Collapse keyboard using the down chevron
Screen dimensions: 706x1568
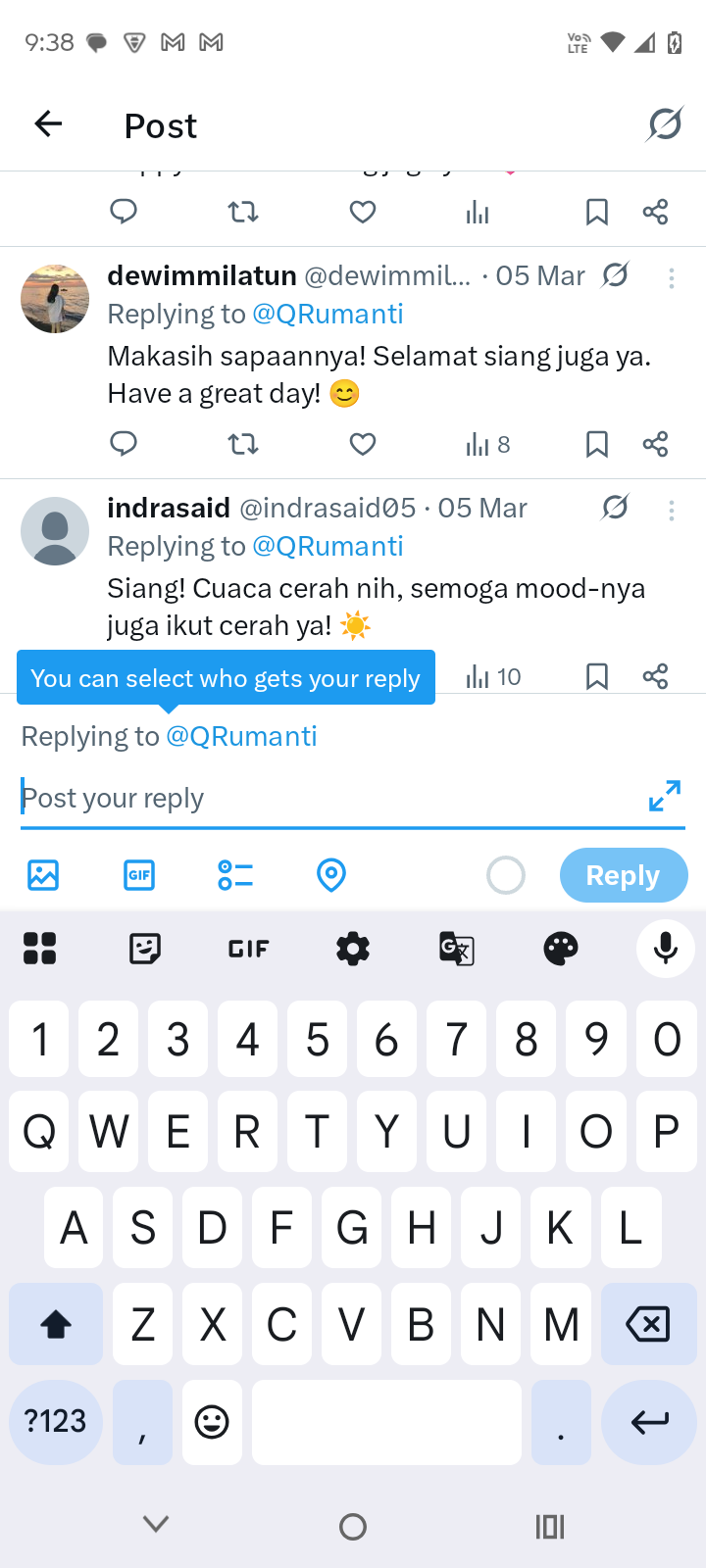(156, 1524)
